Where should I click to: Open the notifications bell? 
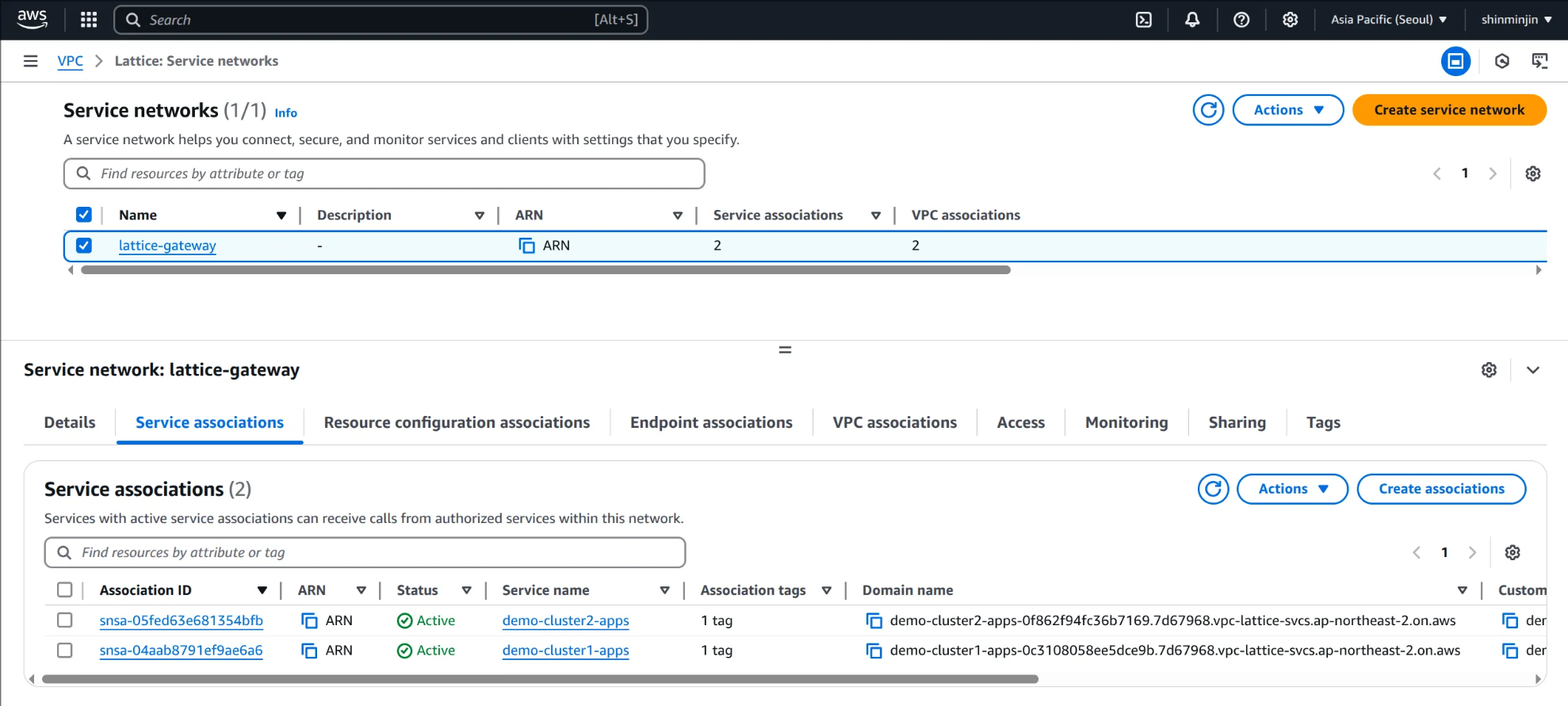point(1192,20)
